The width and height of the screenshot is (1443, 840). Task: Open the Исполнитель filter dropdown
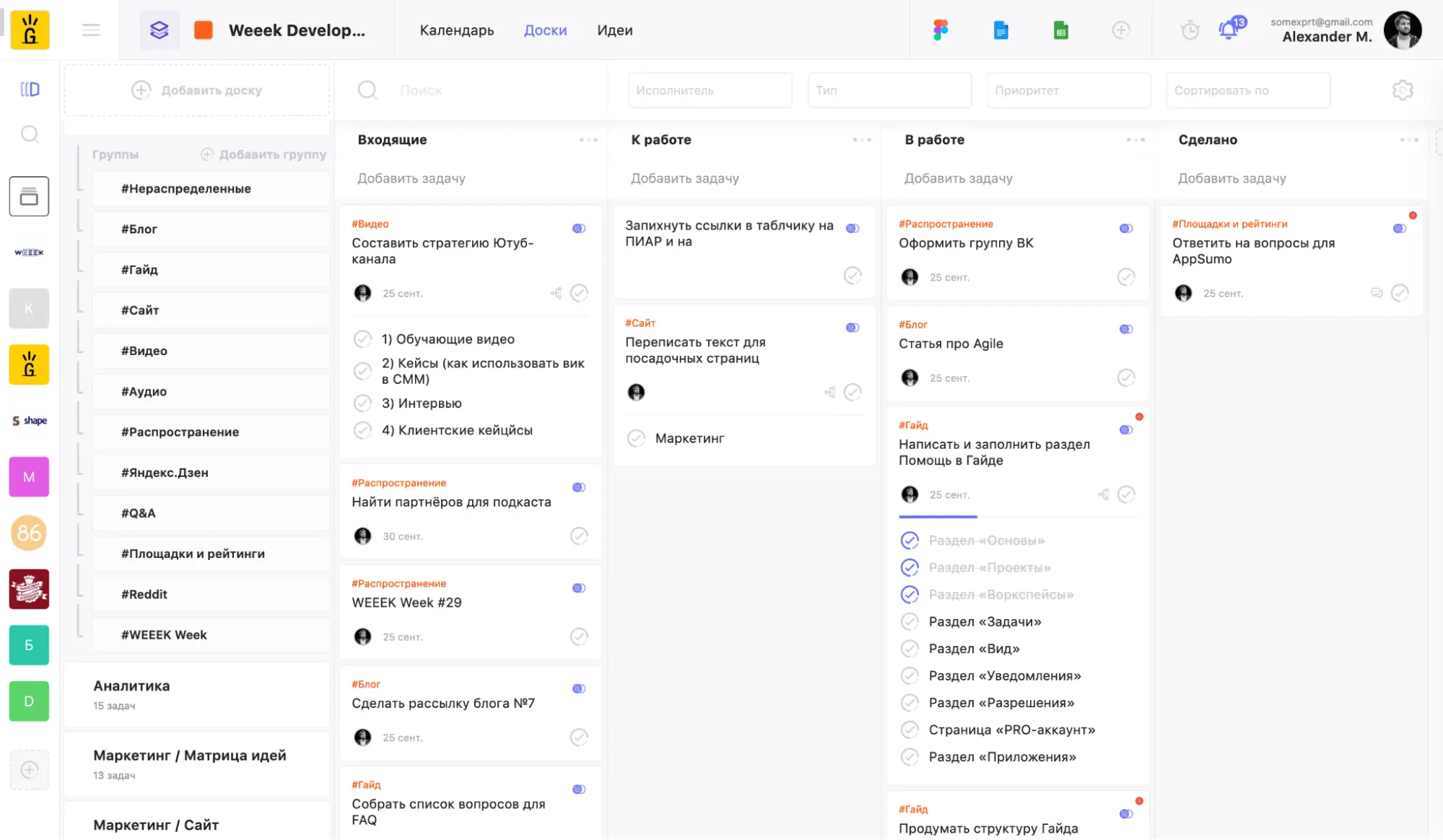tap(710, 90)
